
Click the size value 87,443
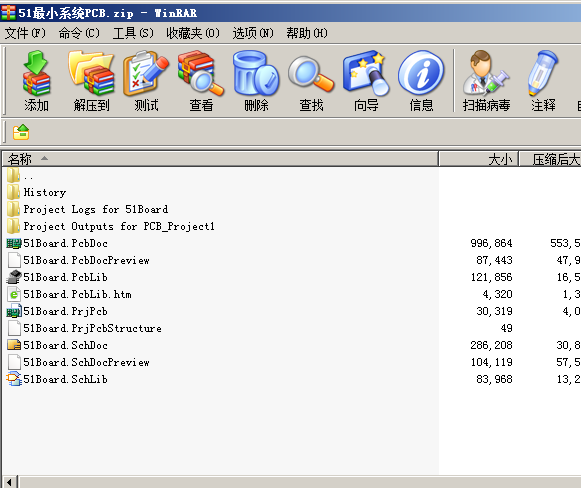(494, 260)
